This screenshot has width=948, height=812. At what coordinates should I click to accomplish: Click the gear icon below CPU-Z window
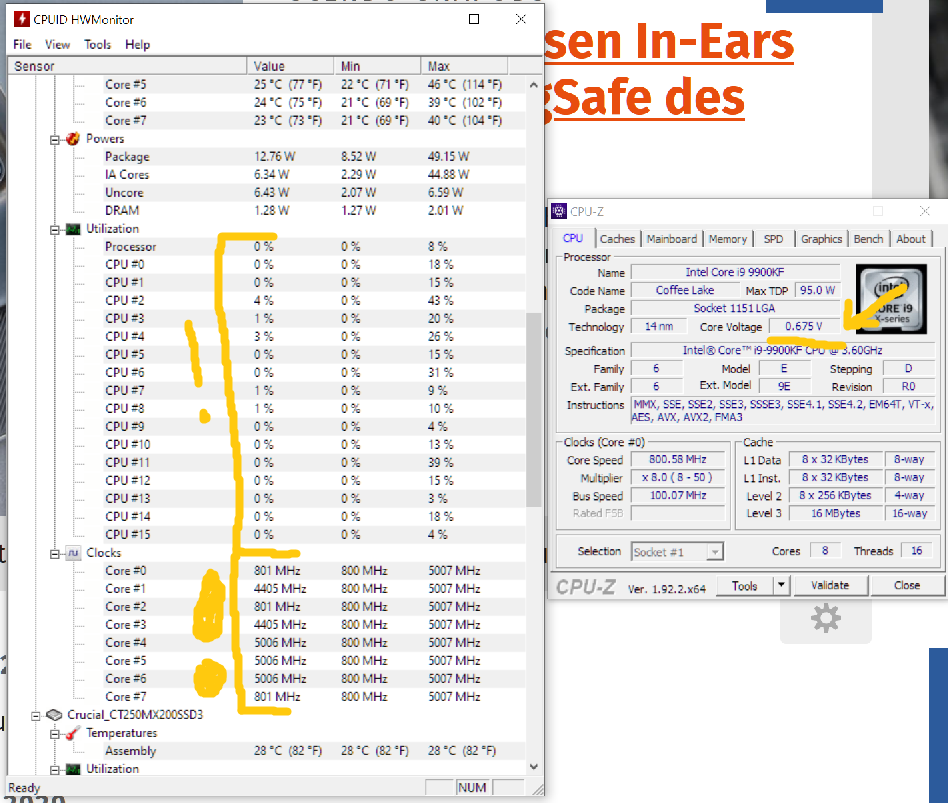(826, 619)
